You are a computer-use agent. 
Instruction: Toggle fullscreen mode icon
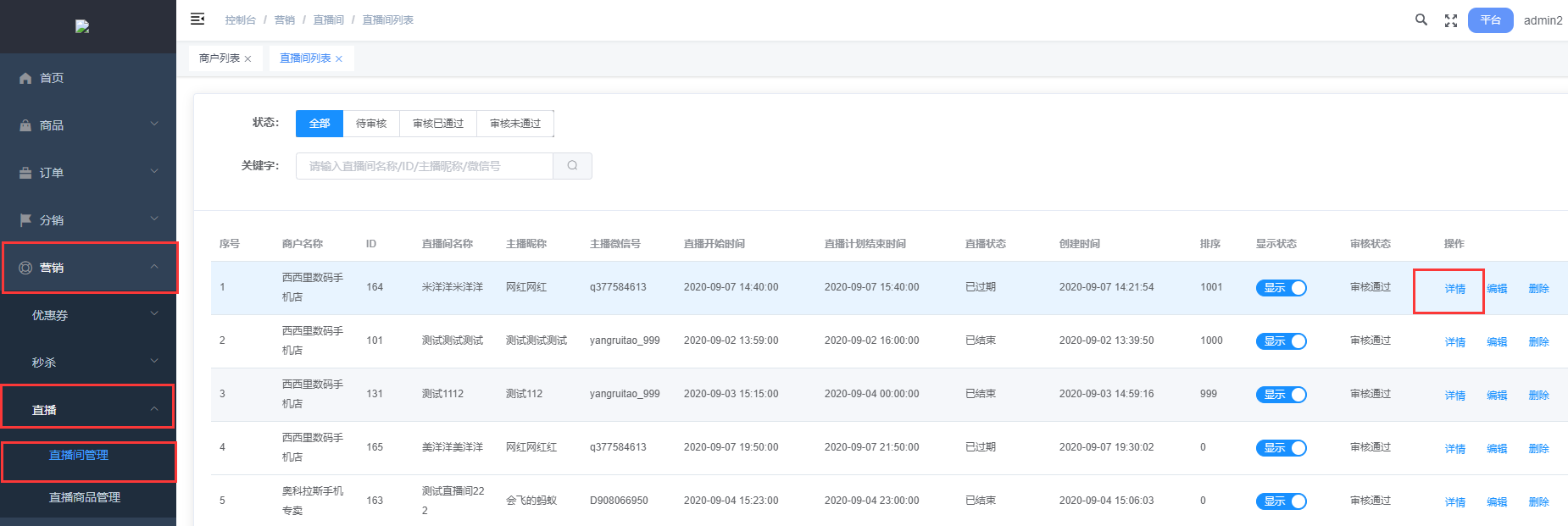click(1451, 20)
